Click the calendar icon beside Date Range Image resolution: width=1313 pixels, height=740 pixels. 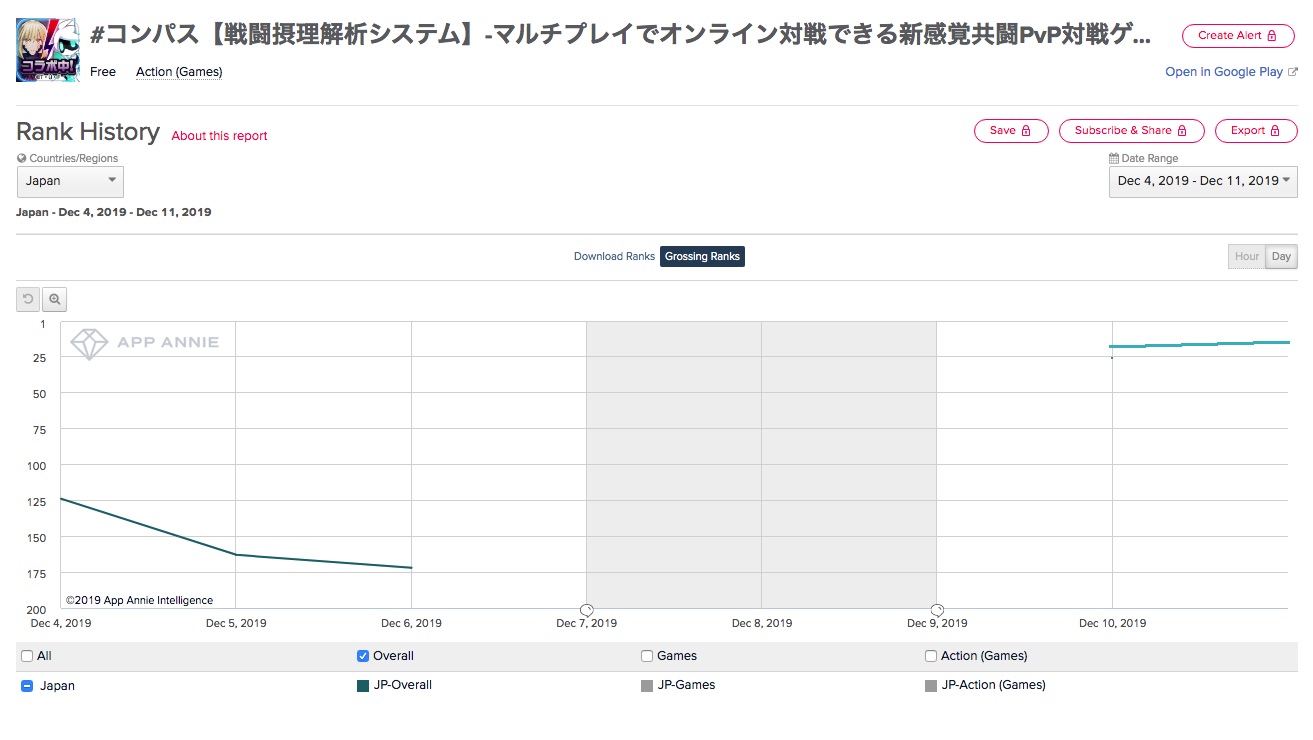[1113, 158]
